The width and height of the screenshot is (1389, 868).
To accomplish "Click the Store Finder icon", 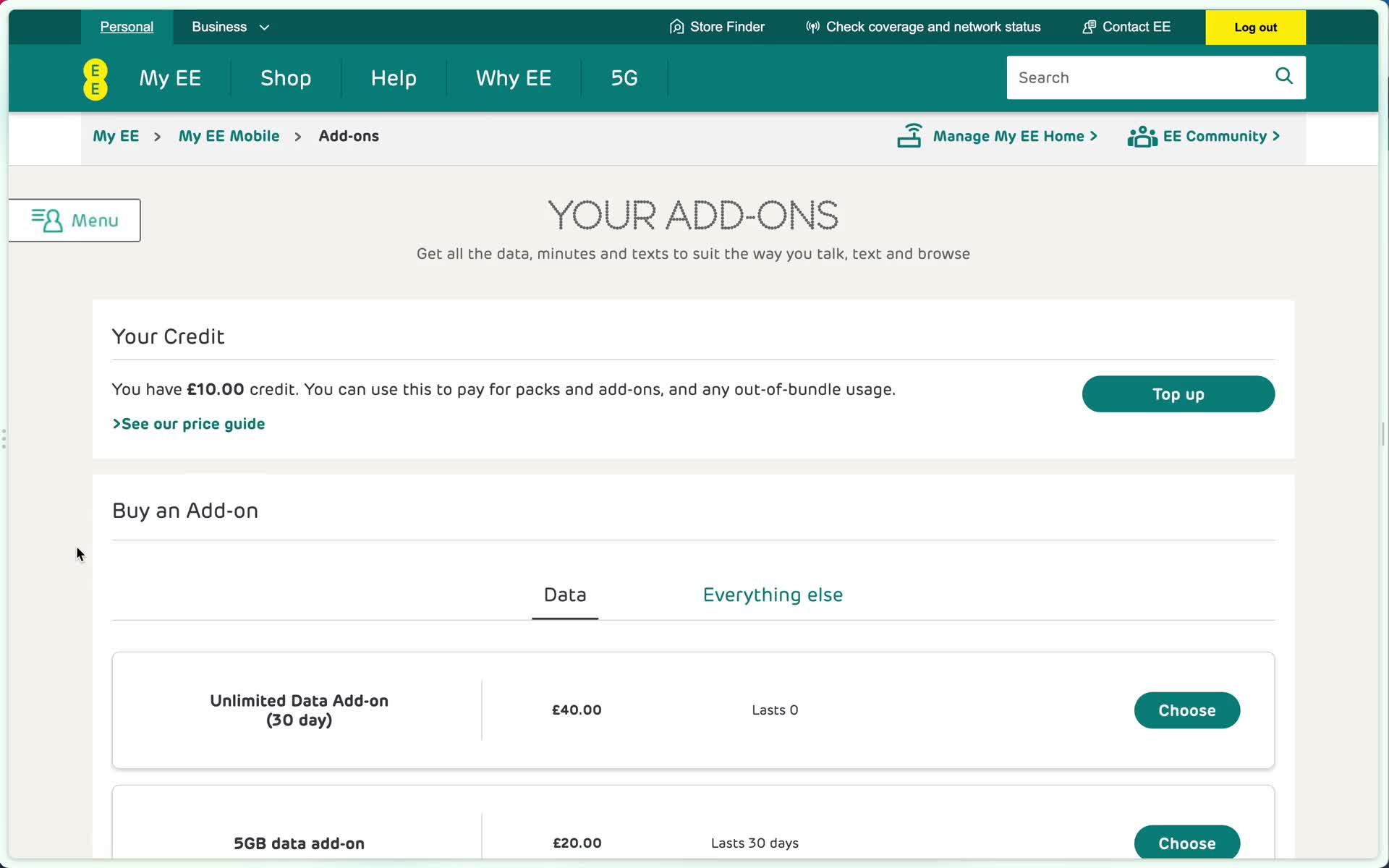I will 676,27.
